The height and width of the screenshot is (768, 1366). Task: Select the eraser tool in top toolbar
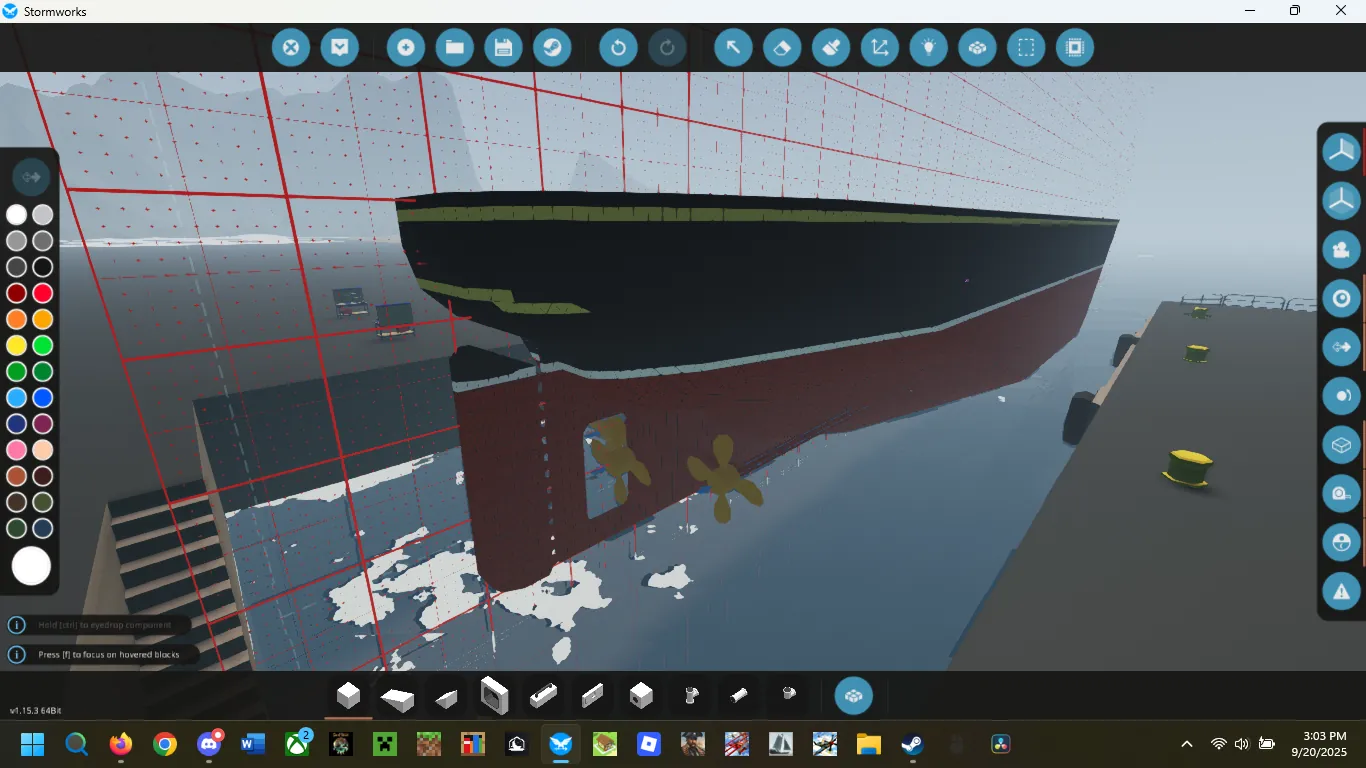[782, 47]
